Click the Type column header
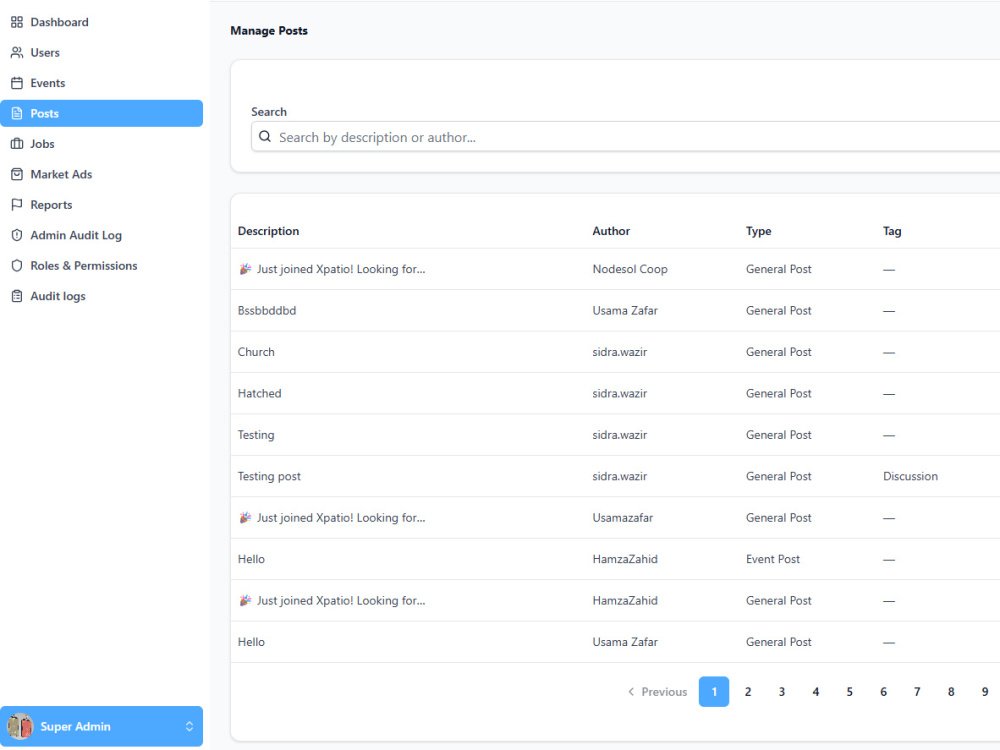1000x750 pixels. pos(758,231)
